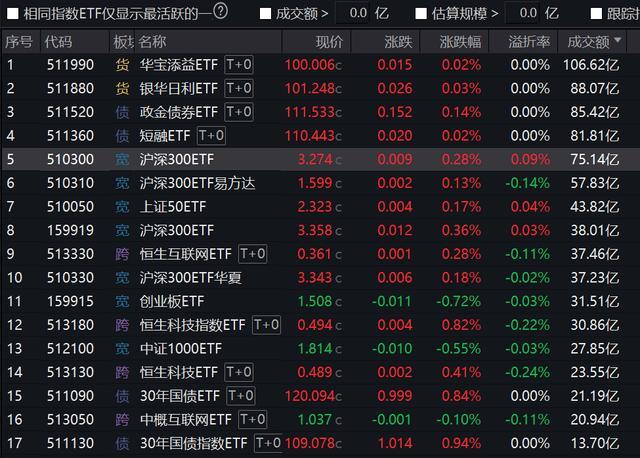Sort by 涨跌 column header
The width and height of the screenshot is (640, 458).
pos(398,42)
